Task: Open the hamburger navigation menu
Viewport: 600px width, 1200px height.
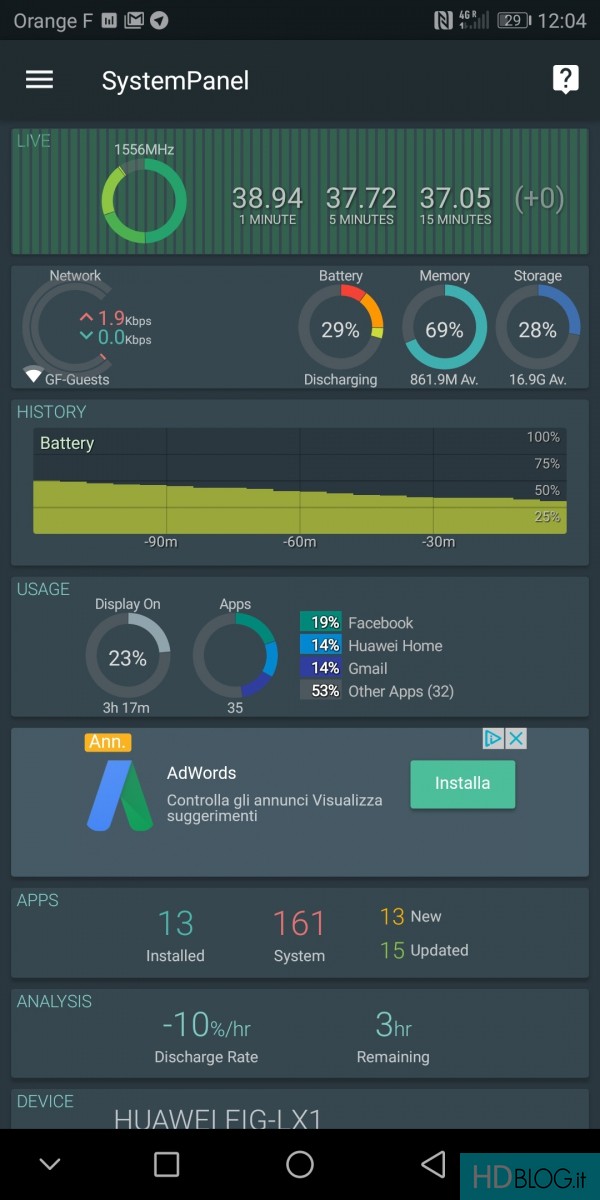Action: click(x=39, y=80)
